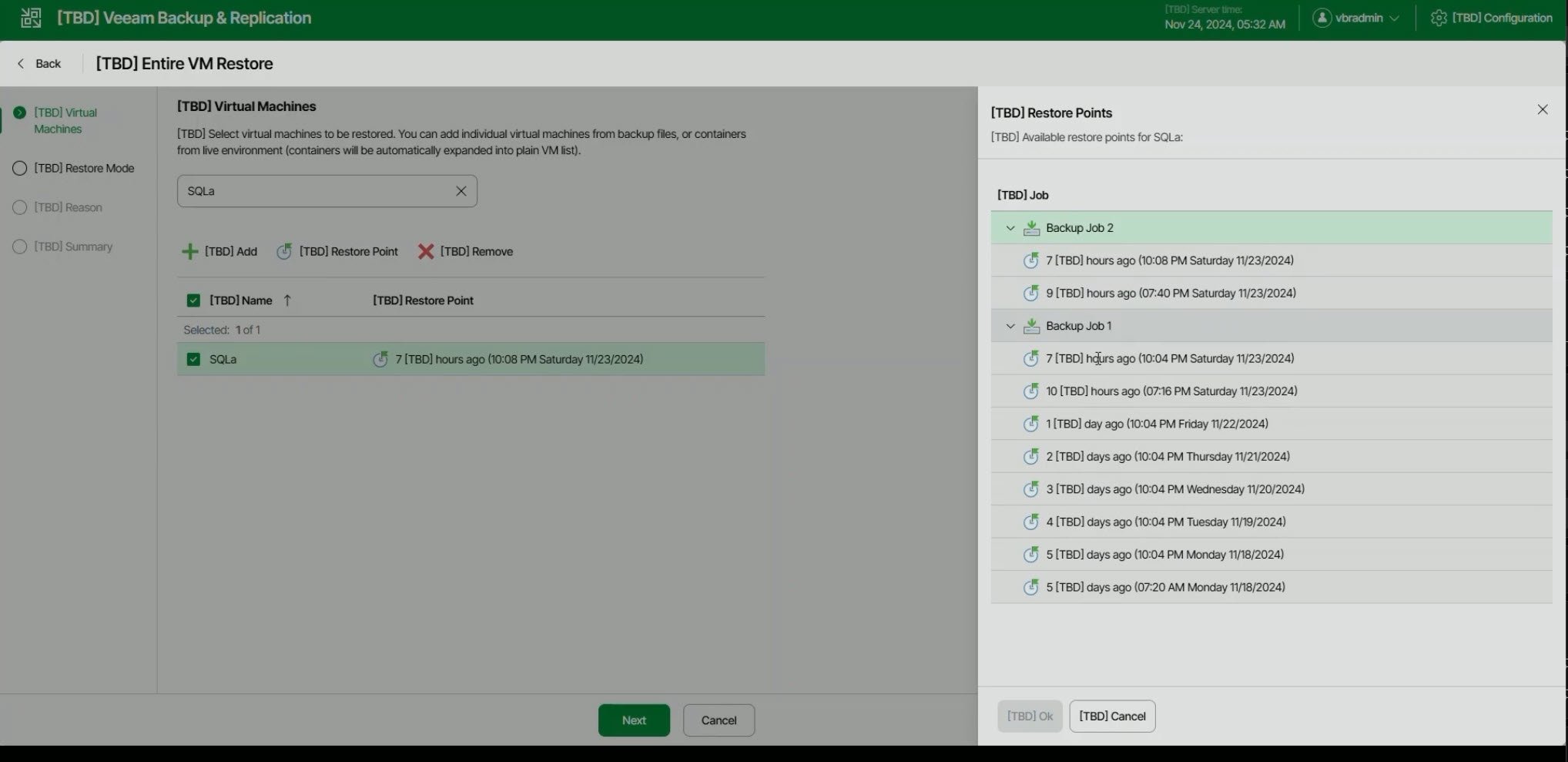This screenshot has height=762, width=1568.
Task: Click the Remove toolbar label
Action: 477,251
